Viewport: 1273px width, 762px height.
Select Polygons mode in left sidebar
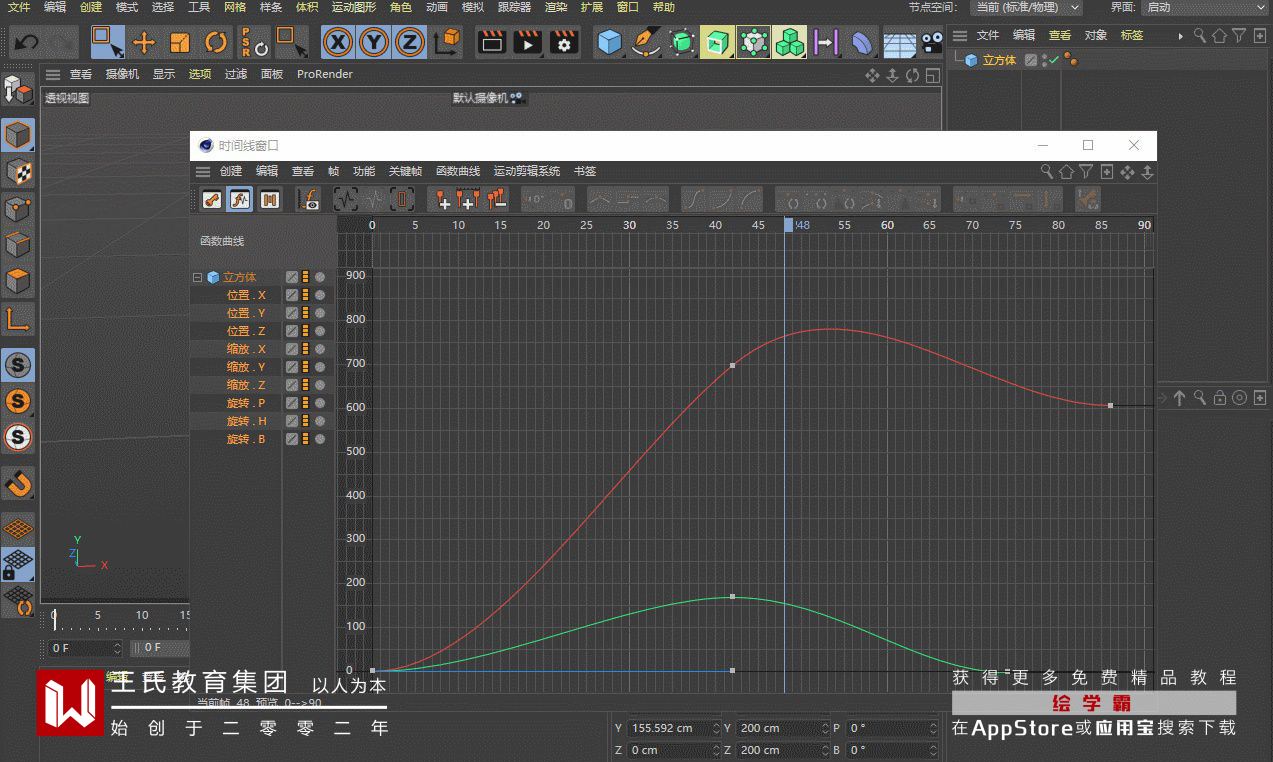coord(18,281)
